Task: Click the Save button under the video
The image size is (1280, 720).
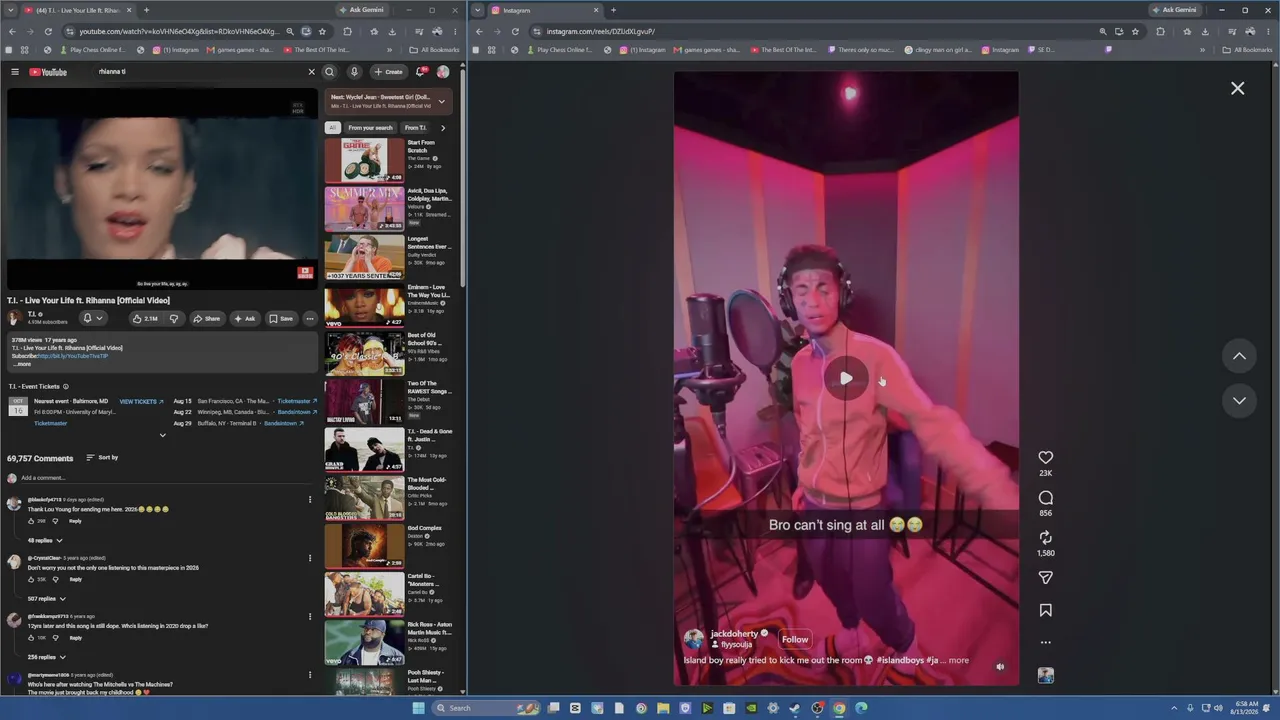Action: (x=281, y=319)
